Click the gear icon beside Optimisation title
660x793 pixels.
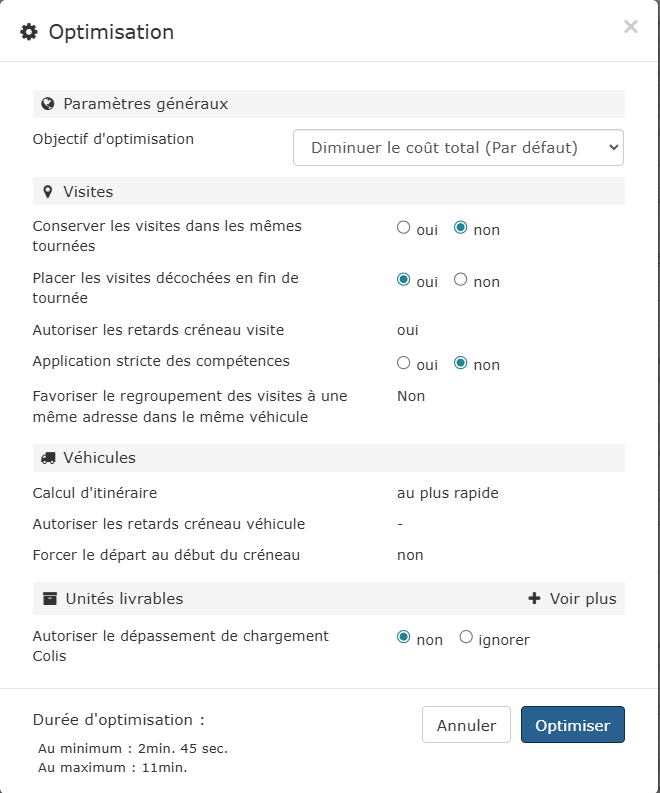pos(29,32)
